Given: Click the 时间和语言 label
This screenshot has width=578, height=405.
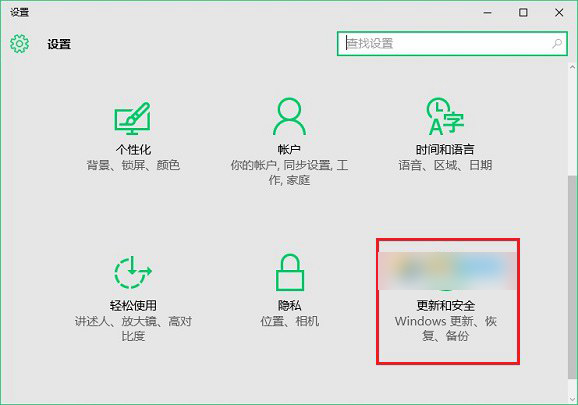Looking at the screenshot, I should click(445, 150).
